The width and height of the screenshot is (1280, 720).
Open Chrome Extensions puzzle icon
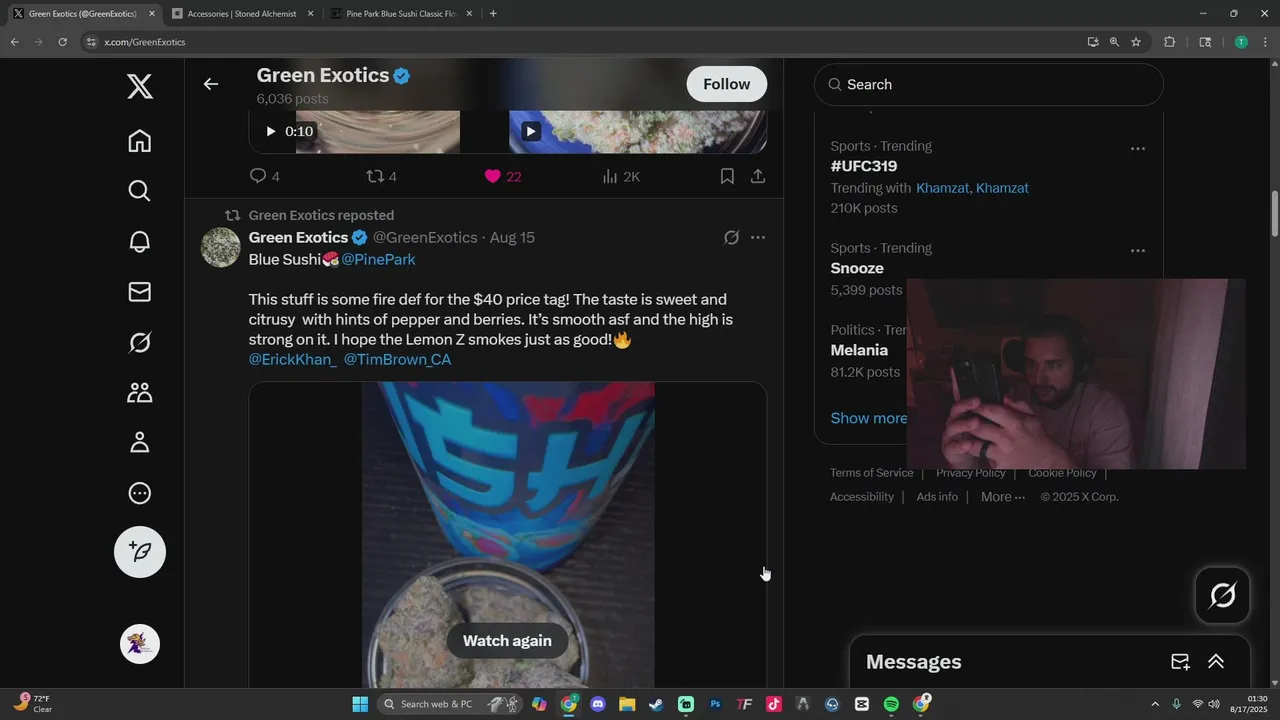(1169, 42)
